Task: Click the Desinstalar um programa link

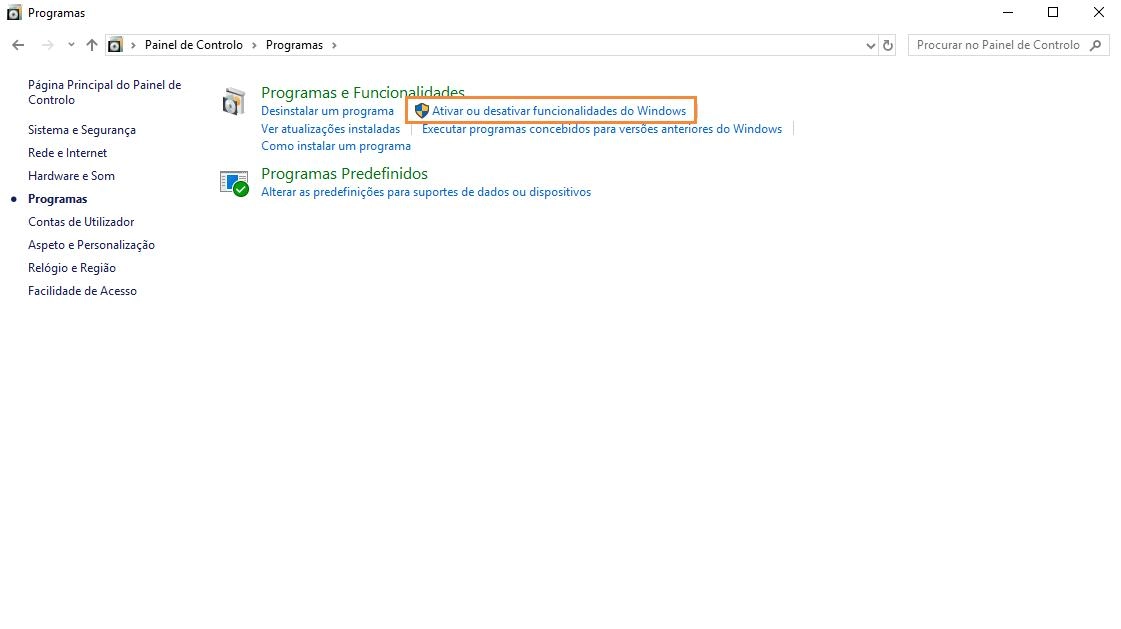Action: (327, 111)
